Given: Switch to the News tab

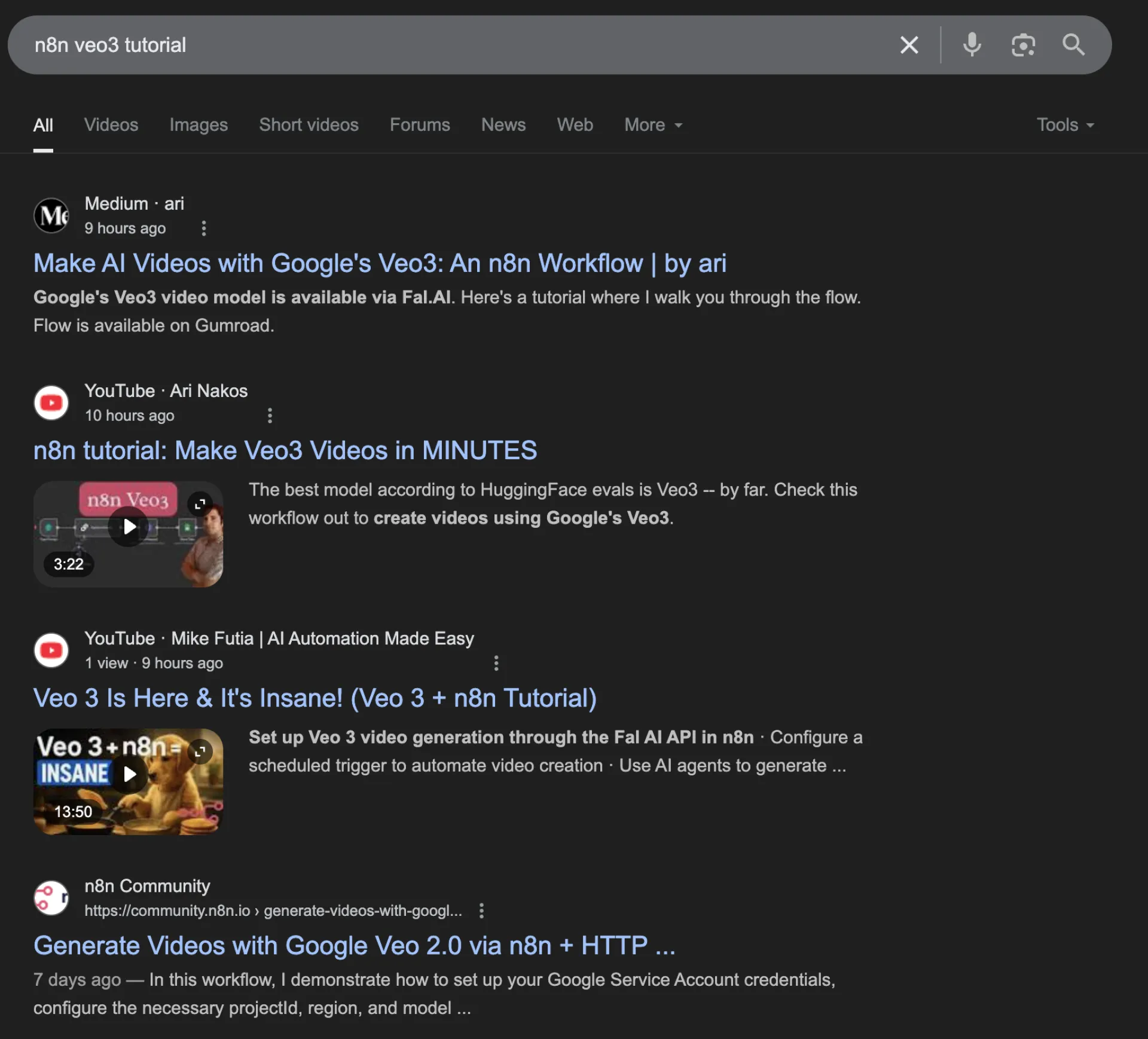Looking at the screenshot, I should pos(503,125).
